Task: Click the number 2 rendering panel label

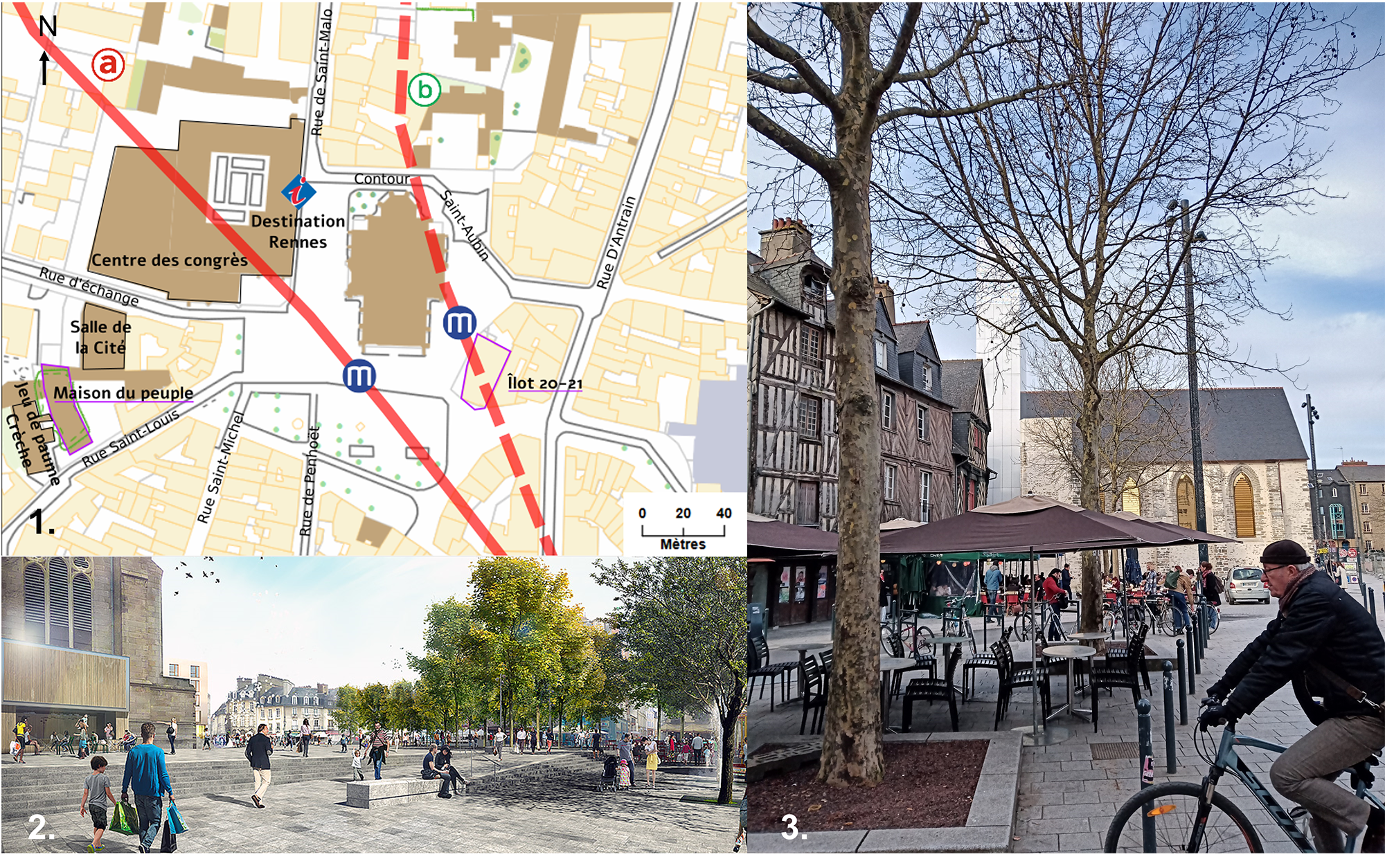Action: pyautogui.click(x=40, y=827)
